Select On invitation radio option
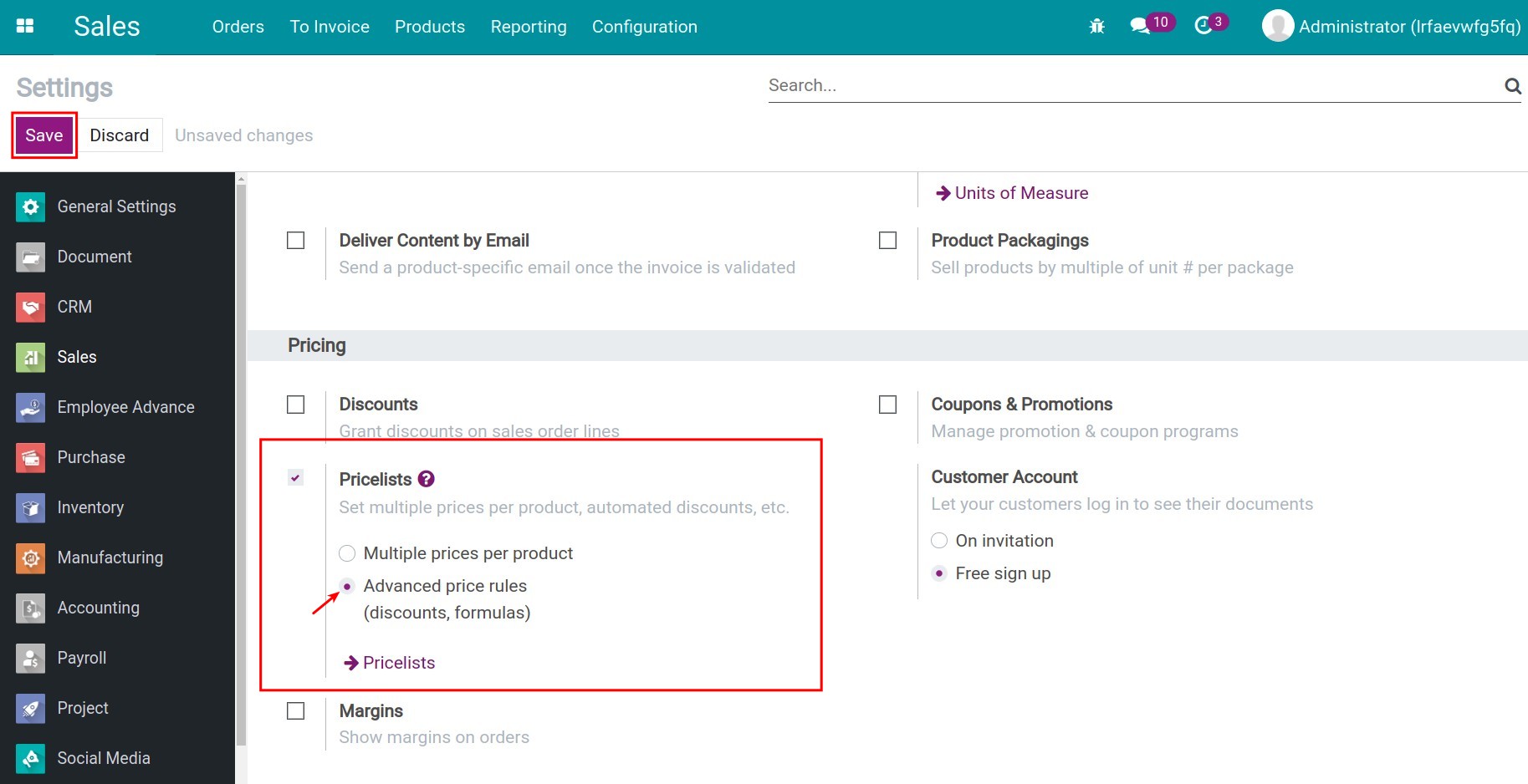This screenshot has height=784, width=1528. point(939,541)
